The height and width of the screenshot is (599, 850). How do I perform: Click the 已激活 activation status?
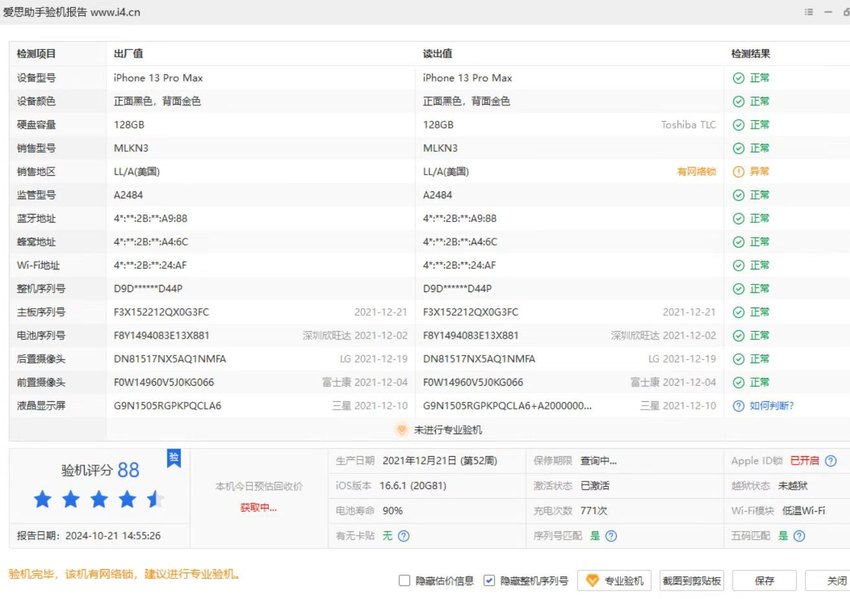[595, 486]
